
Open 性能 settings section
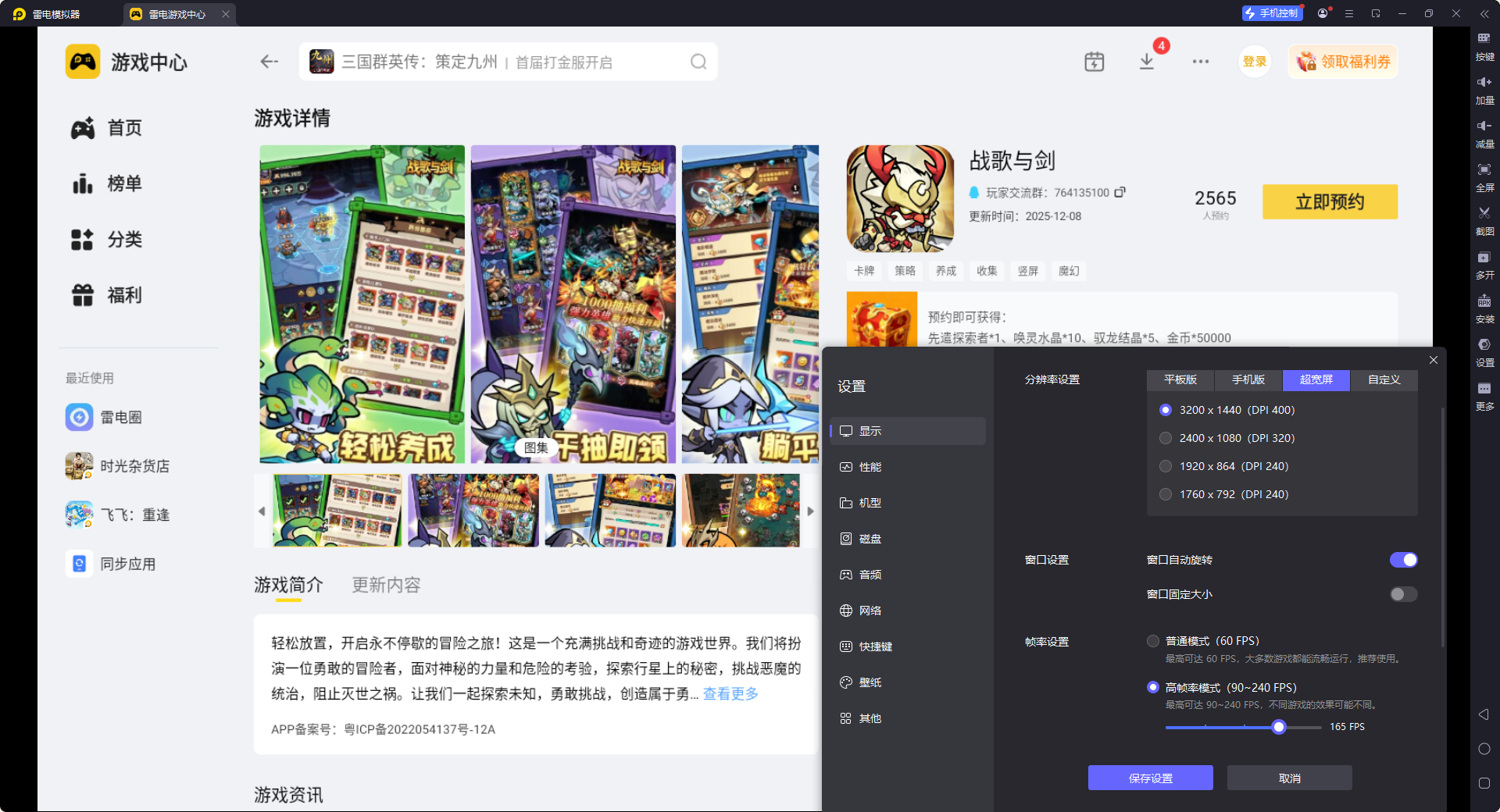(908, 467)
